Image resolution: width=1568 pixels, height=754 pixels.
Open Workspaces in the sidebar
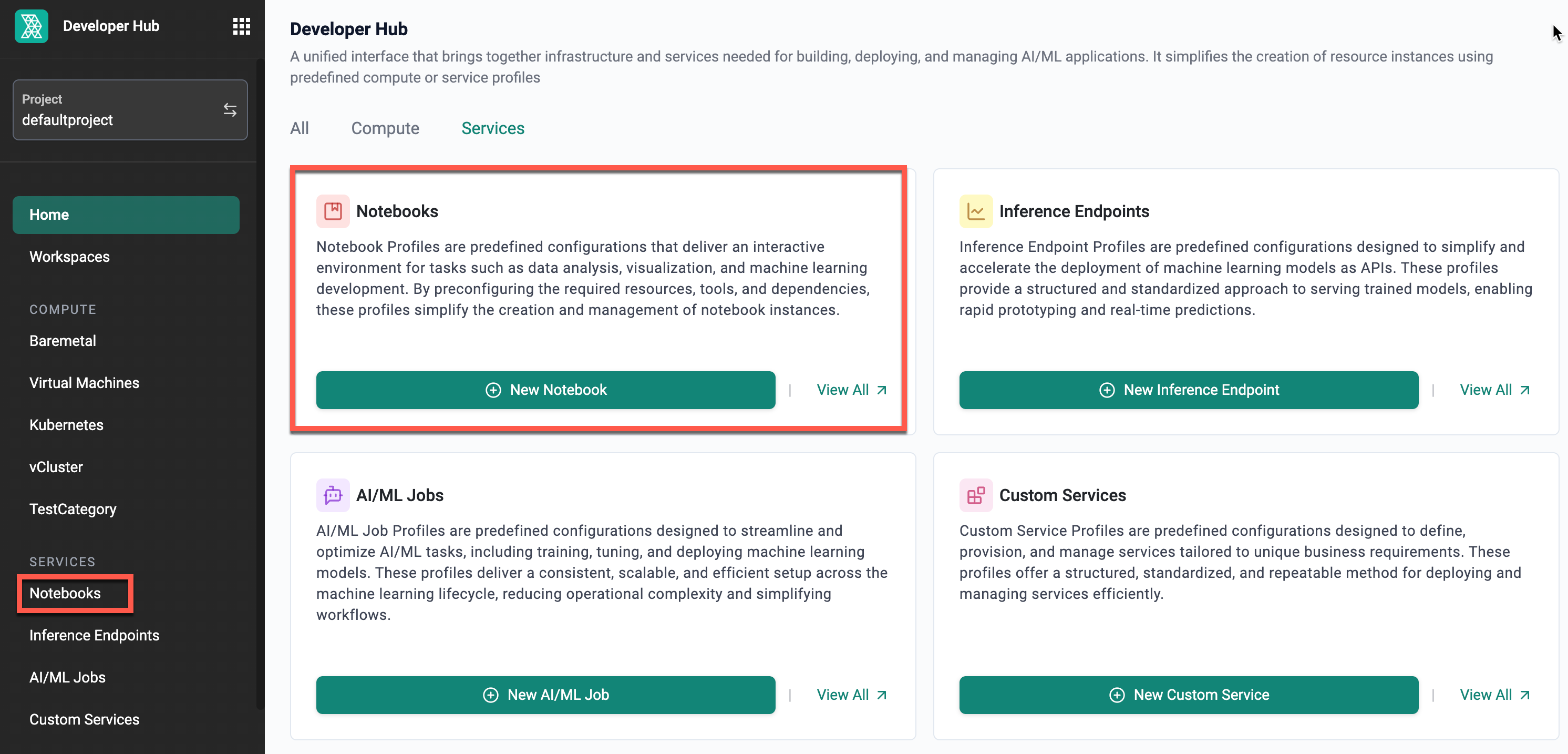tap(69, 257)
